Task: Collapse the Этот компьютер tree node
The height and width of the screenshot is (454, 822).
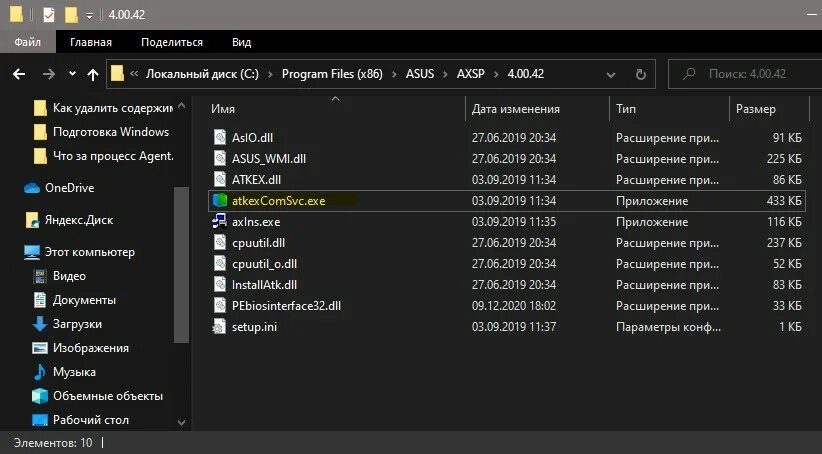Action: 15,252
